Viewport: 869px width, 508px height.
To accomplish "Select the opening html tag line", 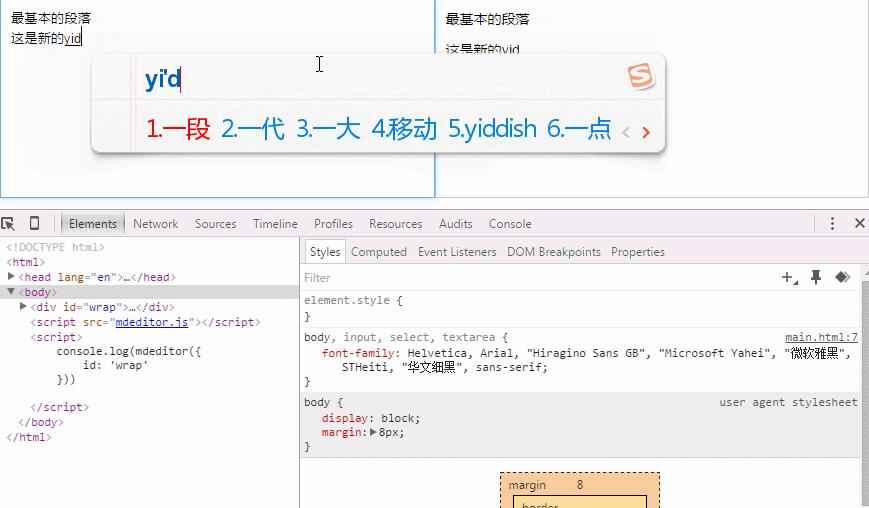I will [x=25, y=262].
